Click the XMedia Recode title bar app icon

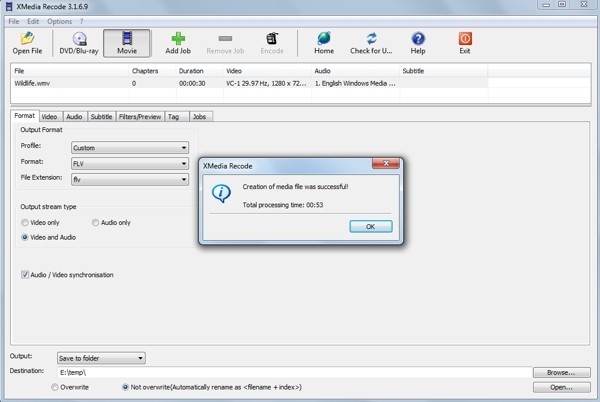(9, 6)
